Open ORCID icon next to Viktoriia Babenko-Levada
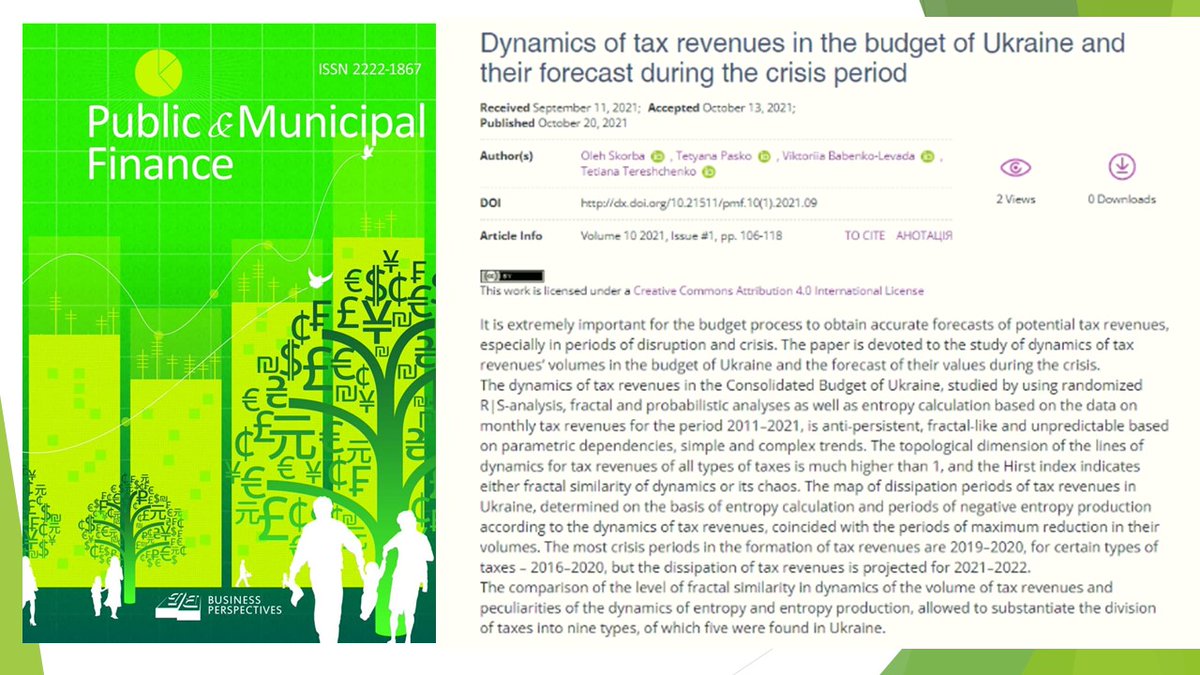 coord(927,156)
